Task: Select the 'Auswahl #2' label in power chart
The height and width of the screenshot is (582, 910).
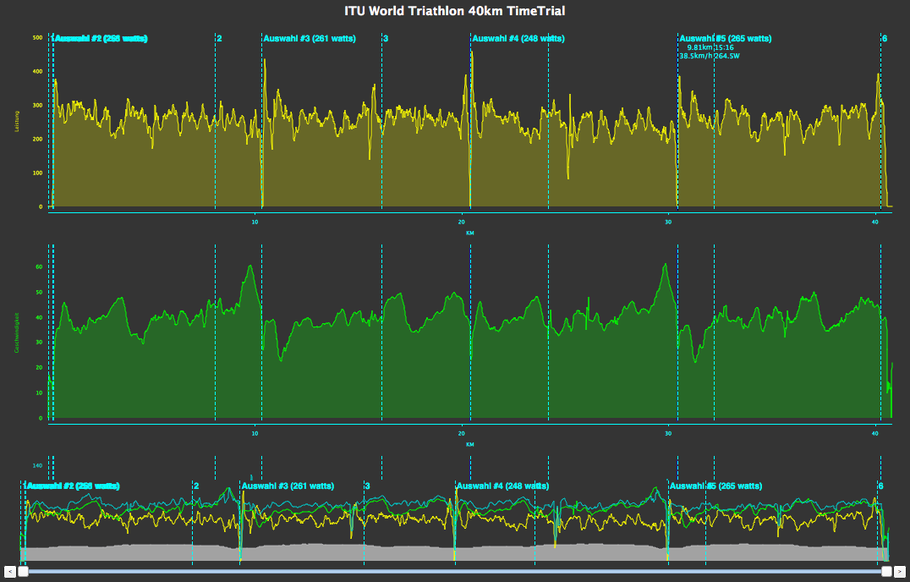Action: pyautogui.click(x=100, y=39)
